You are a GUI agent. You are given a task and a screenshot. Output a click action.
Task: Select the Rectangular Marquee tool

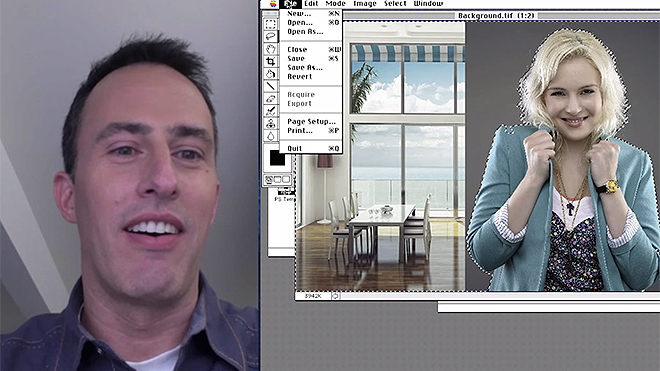click(271, 24)
